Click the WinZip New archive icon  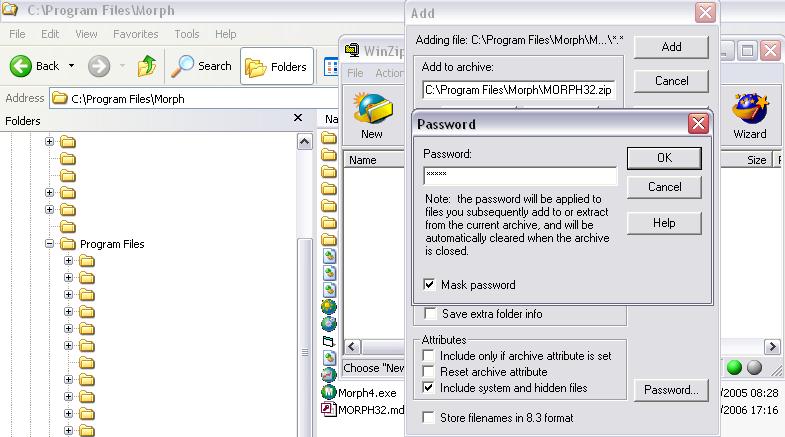pyautogui.click(x=371, y=109)
